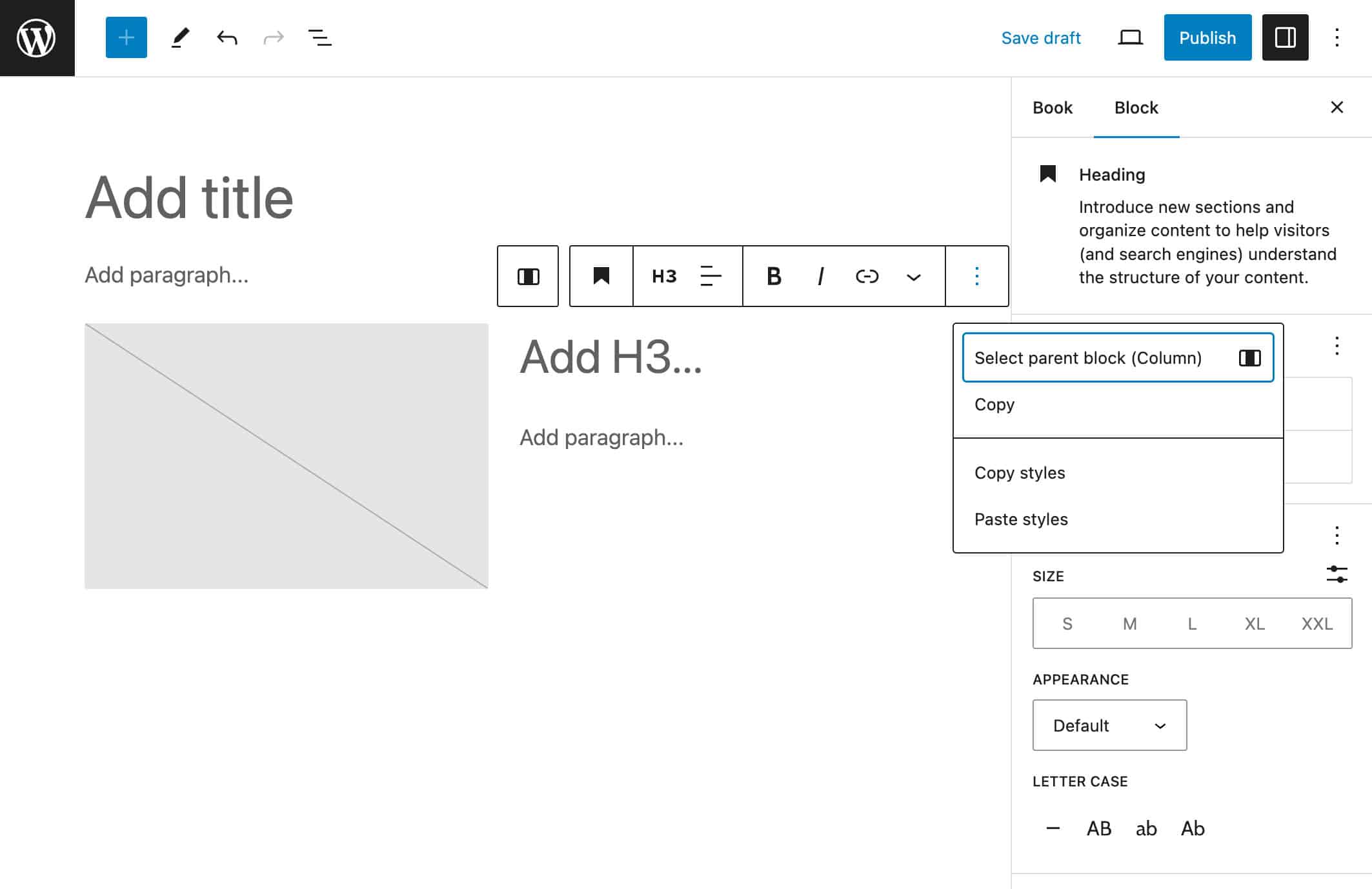Toggle italic formatting on heading
This screenshot has height=889, width=1372.
coord(819,277)
